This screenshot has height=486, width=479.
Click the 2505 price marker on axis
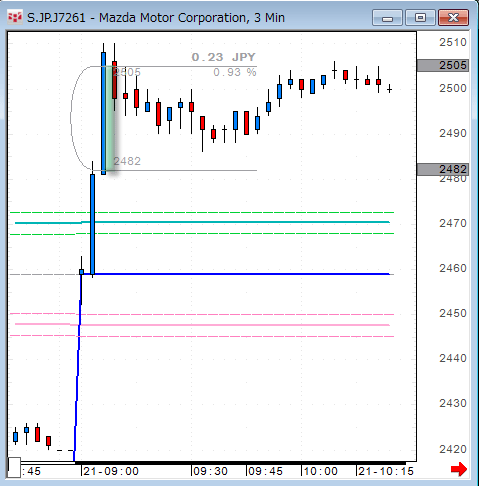443,65
